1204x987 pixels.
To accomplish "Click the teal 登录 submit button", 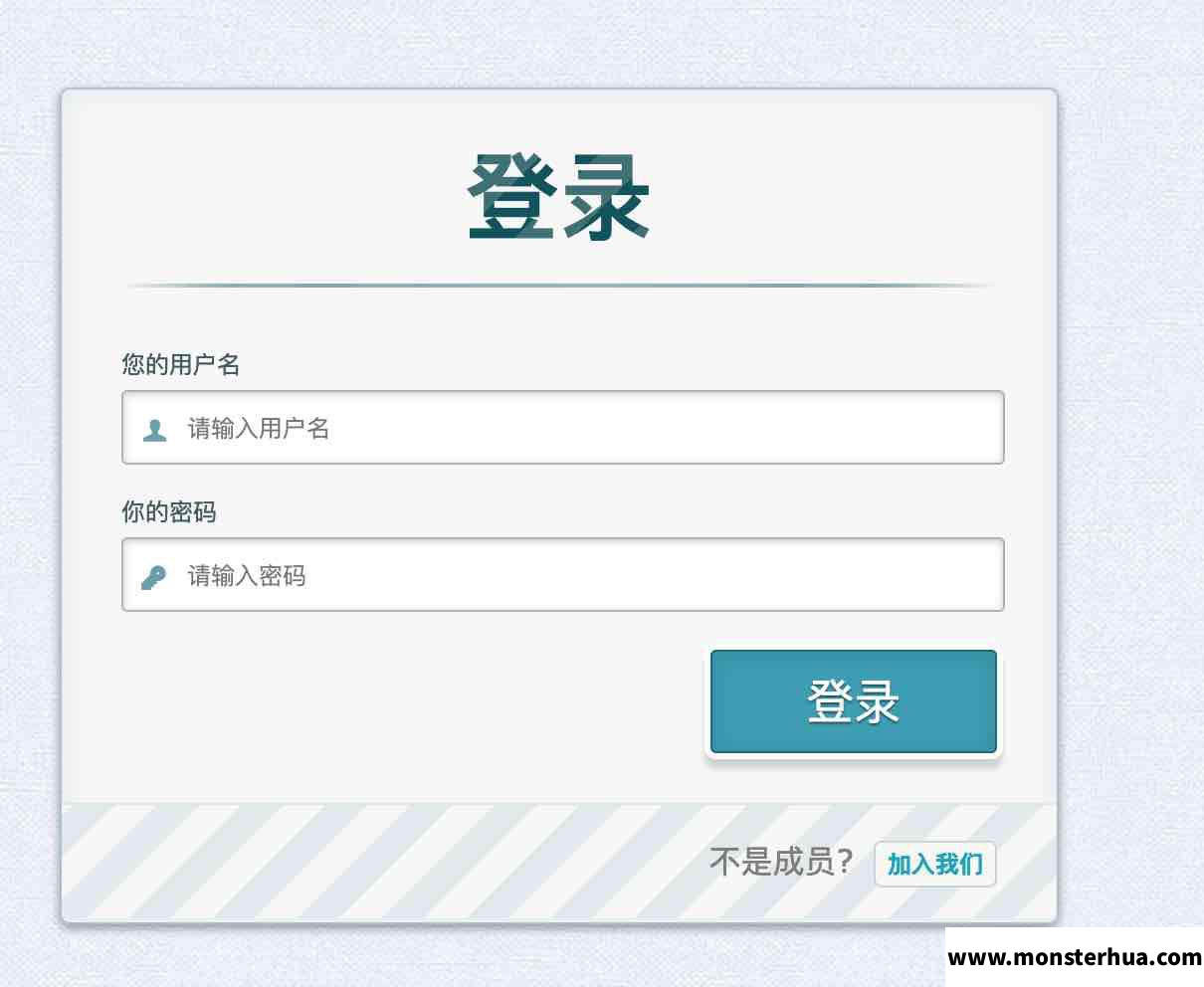I will 854,701.
